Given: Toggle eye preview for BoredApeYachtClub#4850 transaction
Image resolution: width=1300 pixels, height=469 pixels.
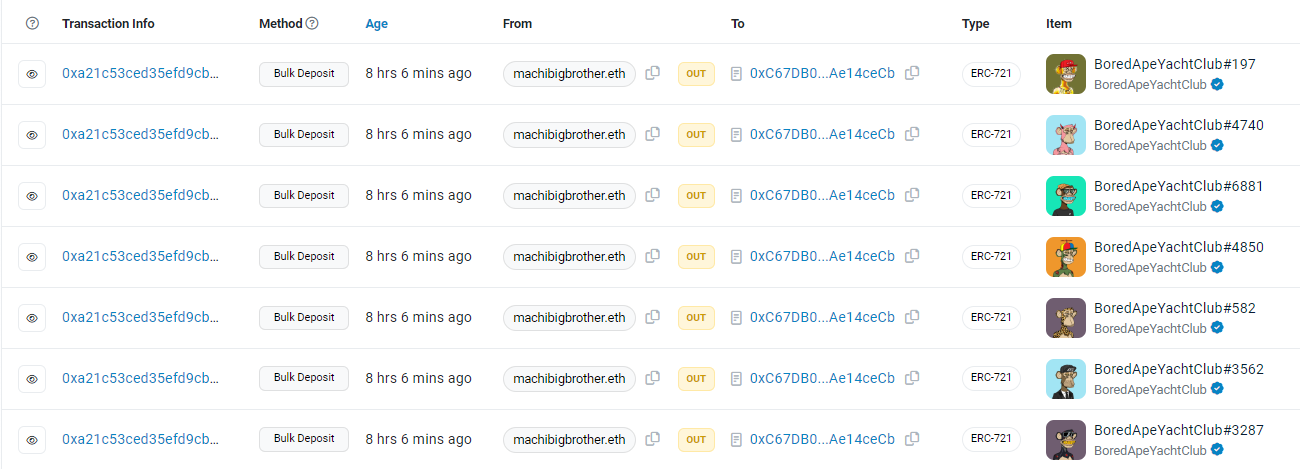Looking at the screenshot, I should coord(32,257).
